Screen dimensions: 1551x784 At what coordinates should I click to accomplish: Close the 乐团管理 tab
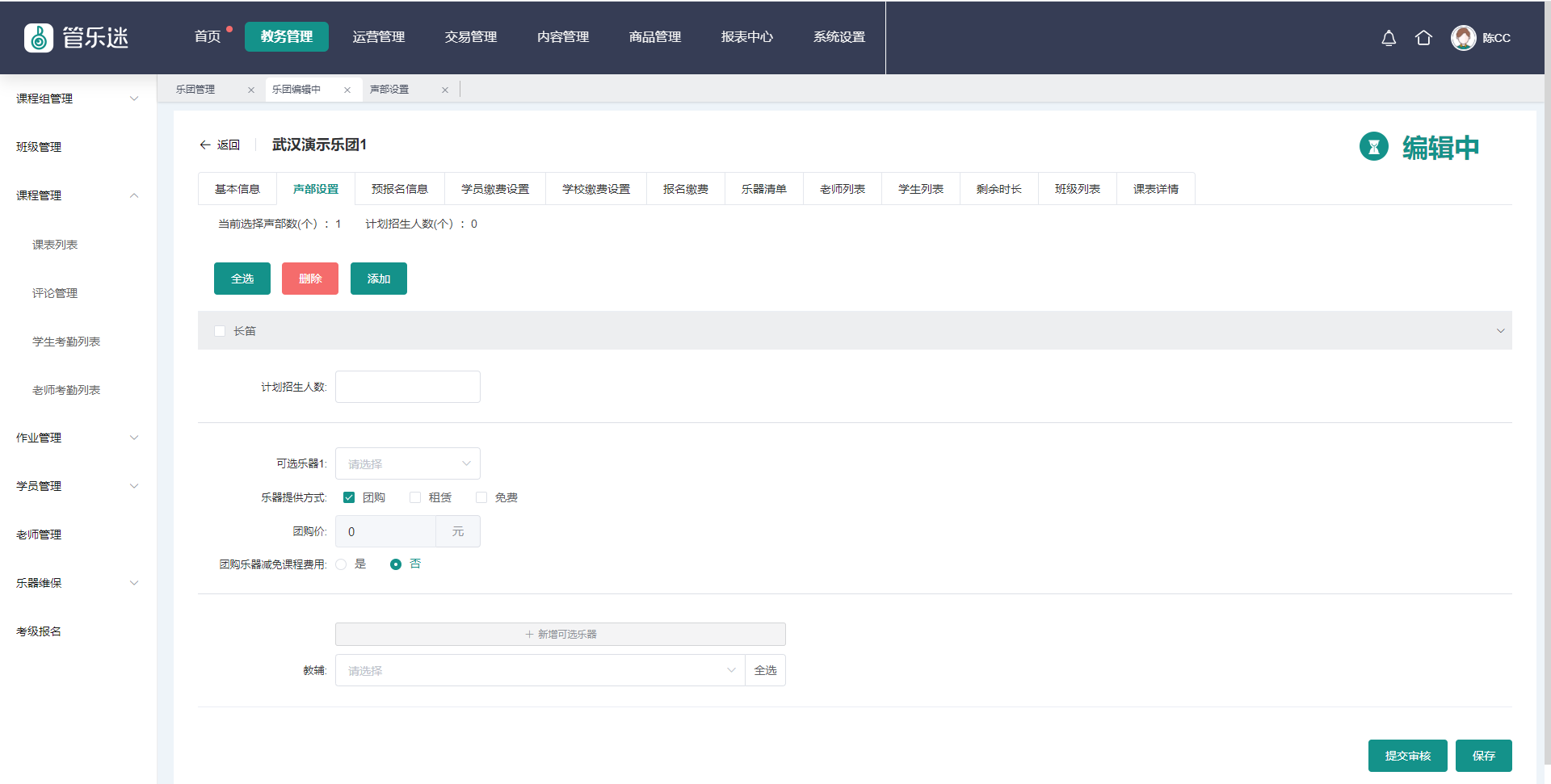point(251,90)
